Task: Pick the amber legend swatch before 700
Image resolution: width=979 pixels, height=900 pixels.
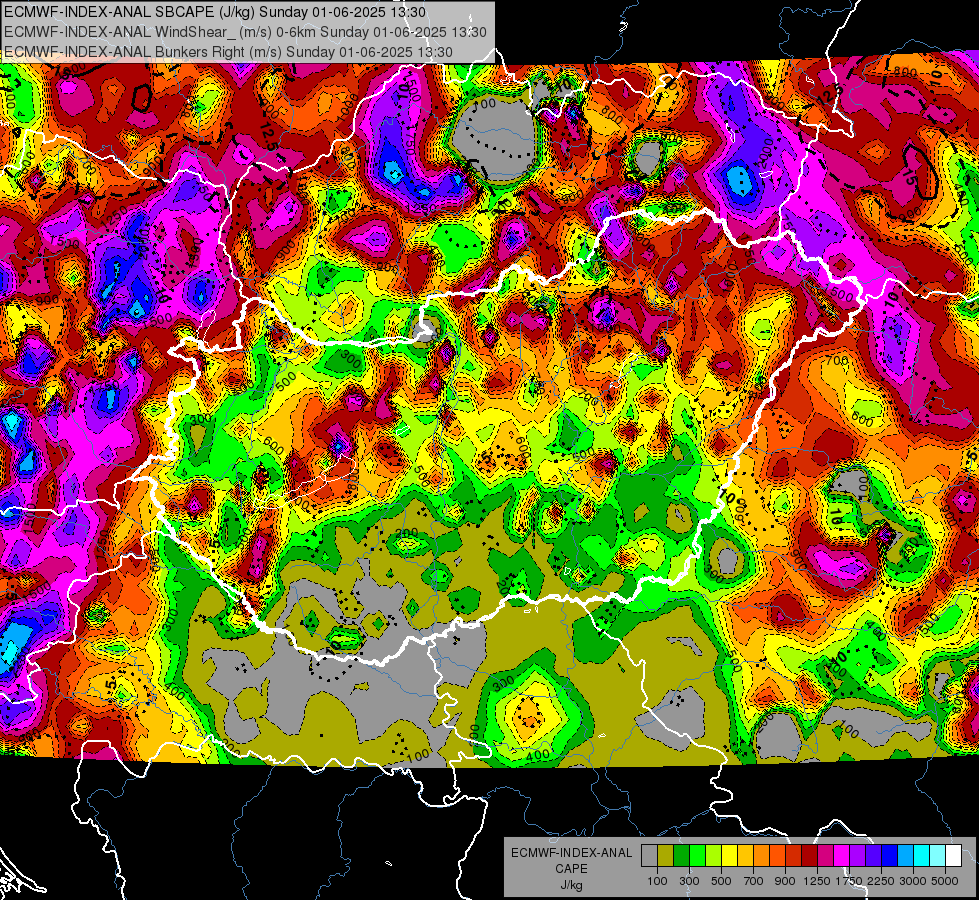Action: 746,855
